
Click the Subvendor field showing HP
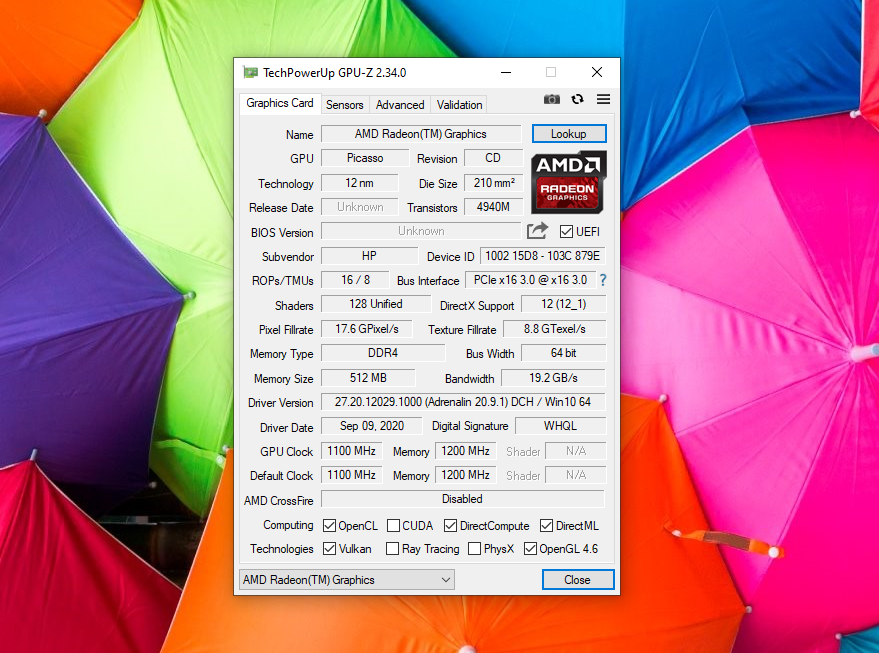369,256
